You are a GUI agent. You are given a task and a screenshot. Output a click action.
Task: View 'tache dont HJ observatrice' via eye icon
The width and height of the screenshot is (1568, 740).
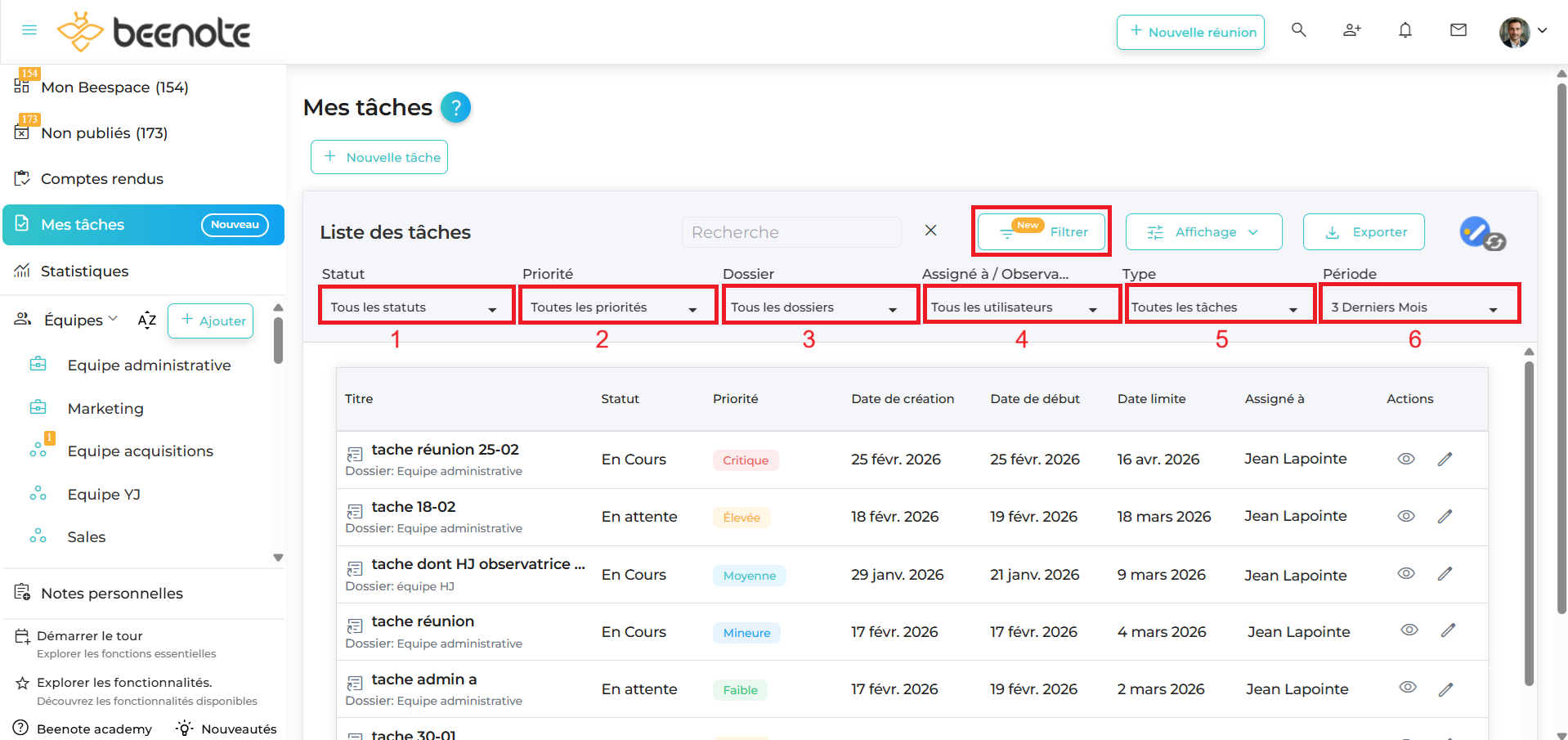pos(1405,574)
